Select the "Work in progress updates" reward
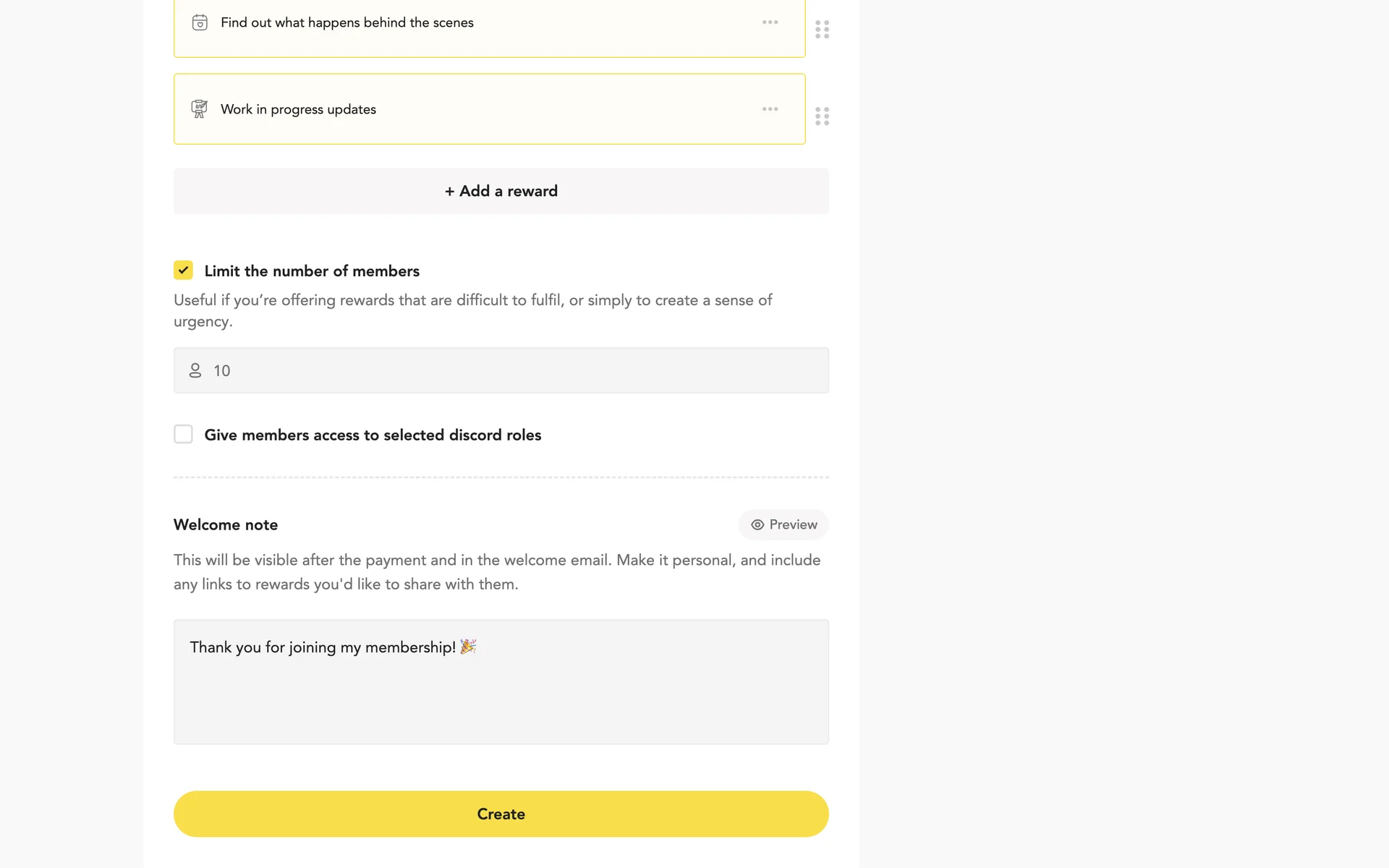This screenshot has height=868, width=1389. [x=298, y=109]
